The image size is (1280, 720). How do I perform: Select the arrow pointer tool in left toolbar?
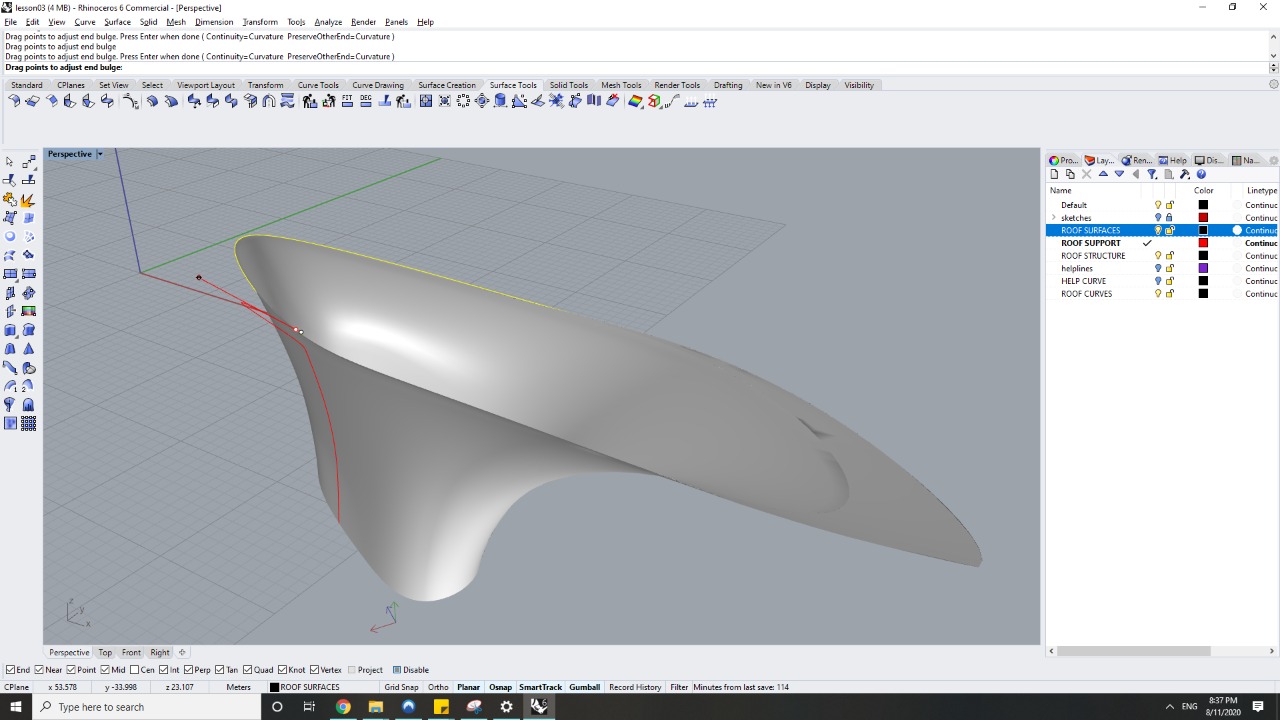click(10, 162)
